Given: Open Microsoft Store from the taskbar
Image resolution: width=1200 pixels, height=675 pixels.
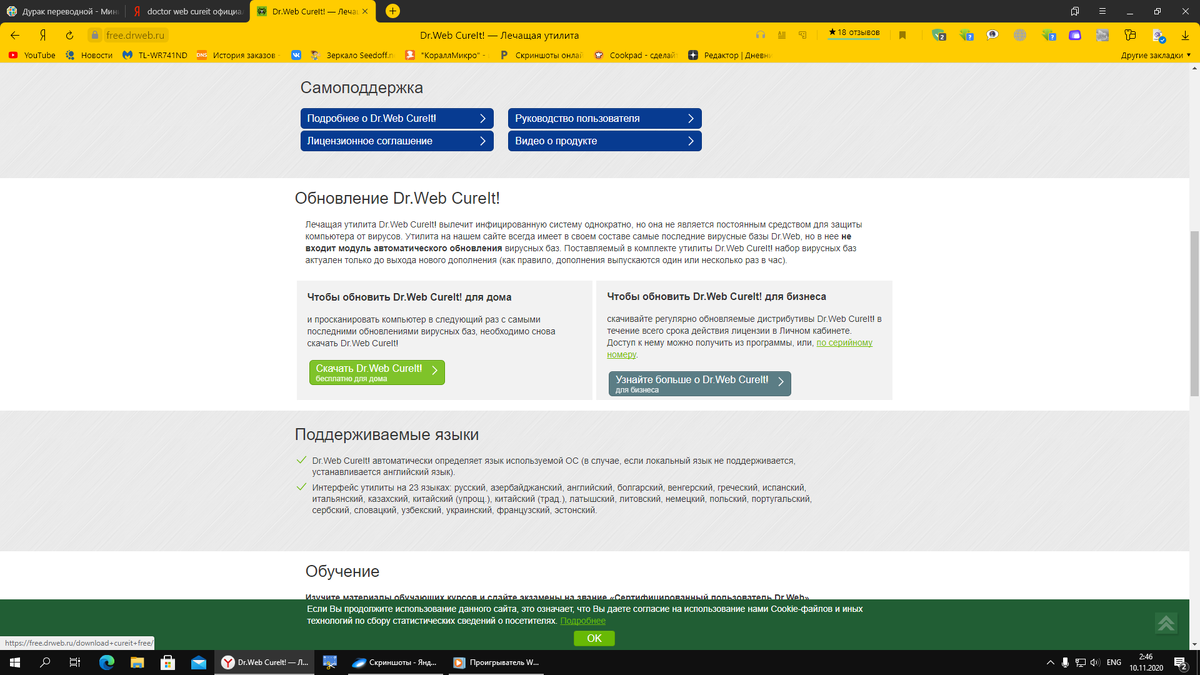Looking at the screenshot, I should [168, 662].
